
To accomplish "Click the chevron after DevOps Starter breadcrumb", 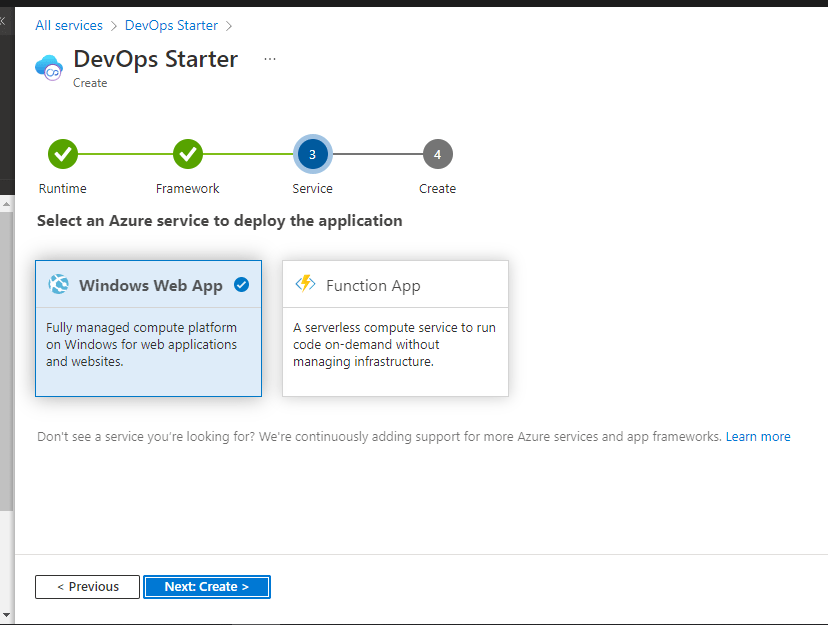I will (228, 26).
